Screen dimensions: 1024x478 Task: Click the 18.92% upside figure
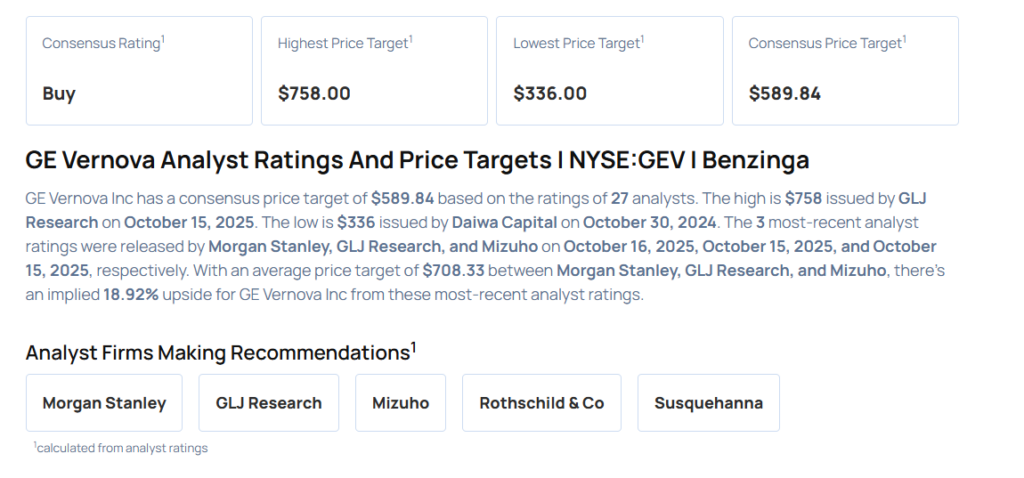[x=133, y=295]
